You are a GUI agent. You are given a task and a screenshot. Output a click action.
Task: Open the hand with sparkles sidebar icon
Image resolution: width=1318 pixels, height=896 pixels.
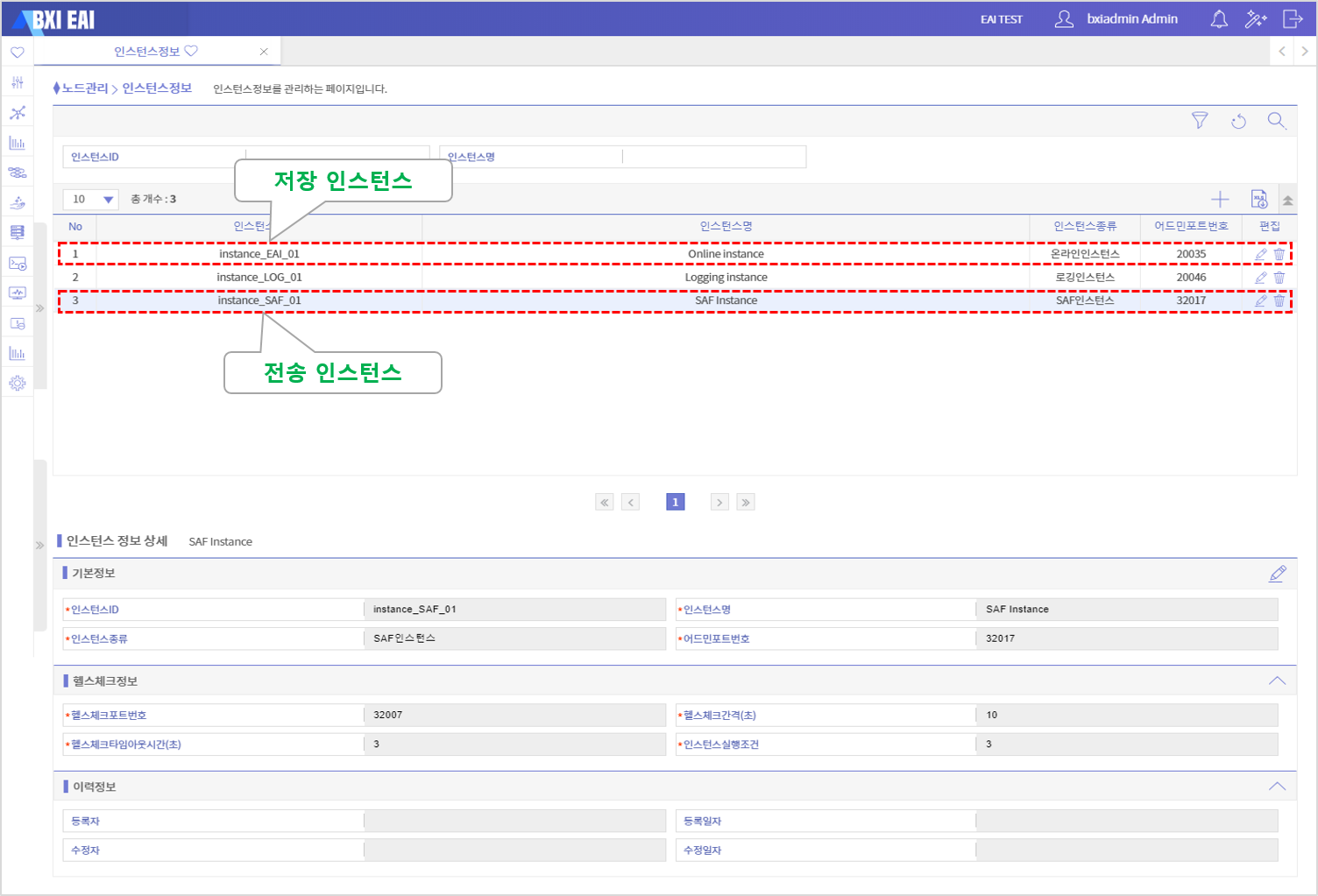click(18, 202)
